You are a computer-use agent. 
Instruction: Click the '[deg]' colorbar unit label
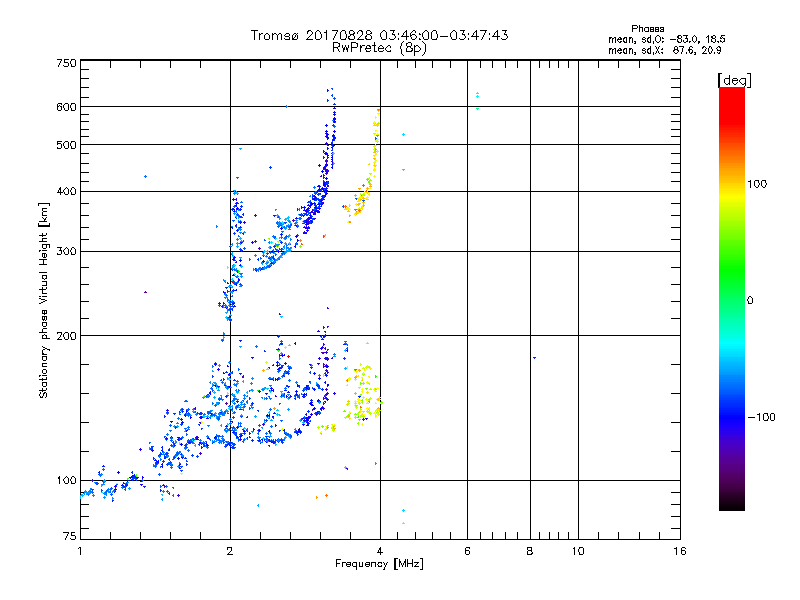pos(734,80)
